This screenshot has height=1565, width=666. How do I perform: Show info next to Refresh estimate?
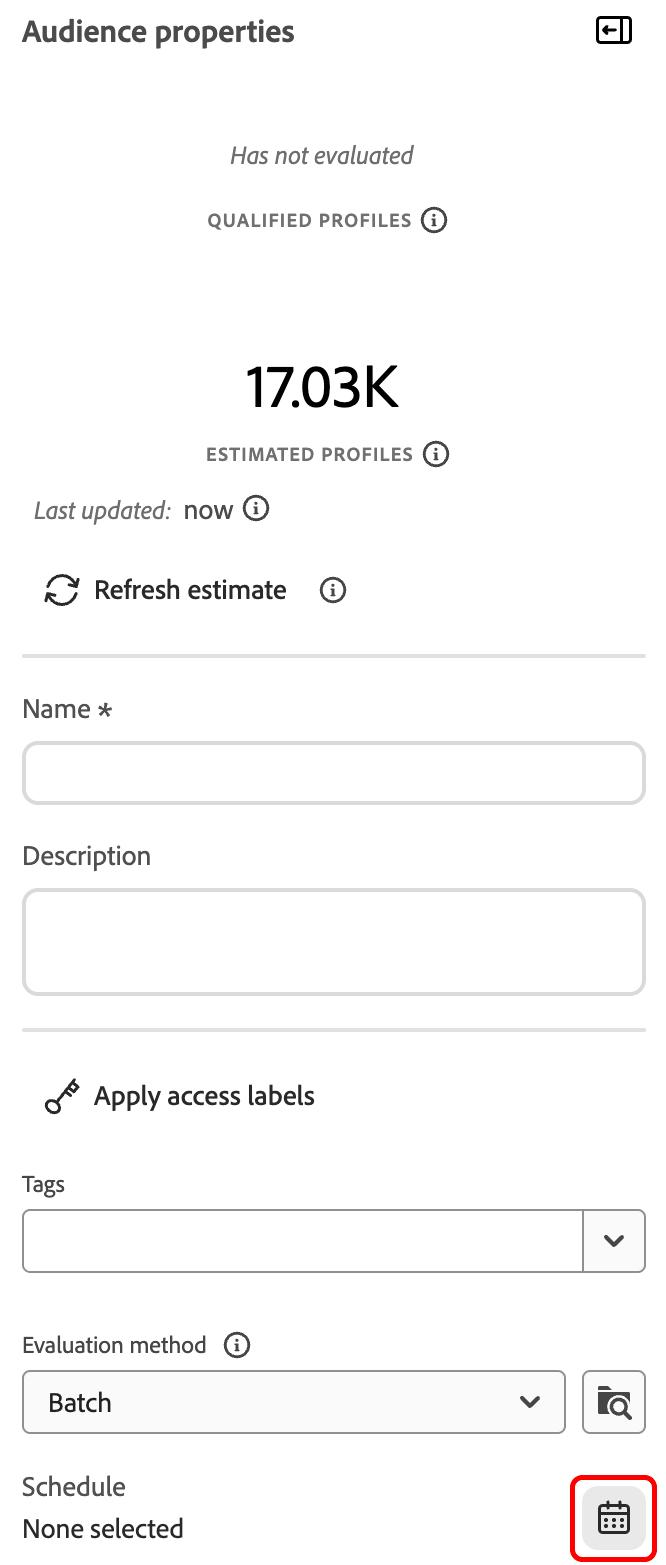click(x=333, y=590)
